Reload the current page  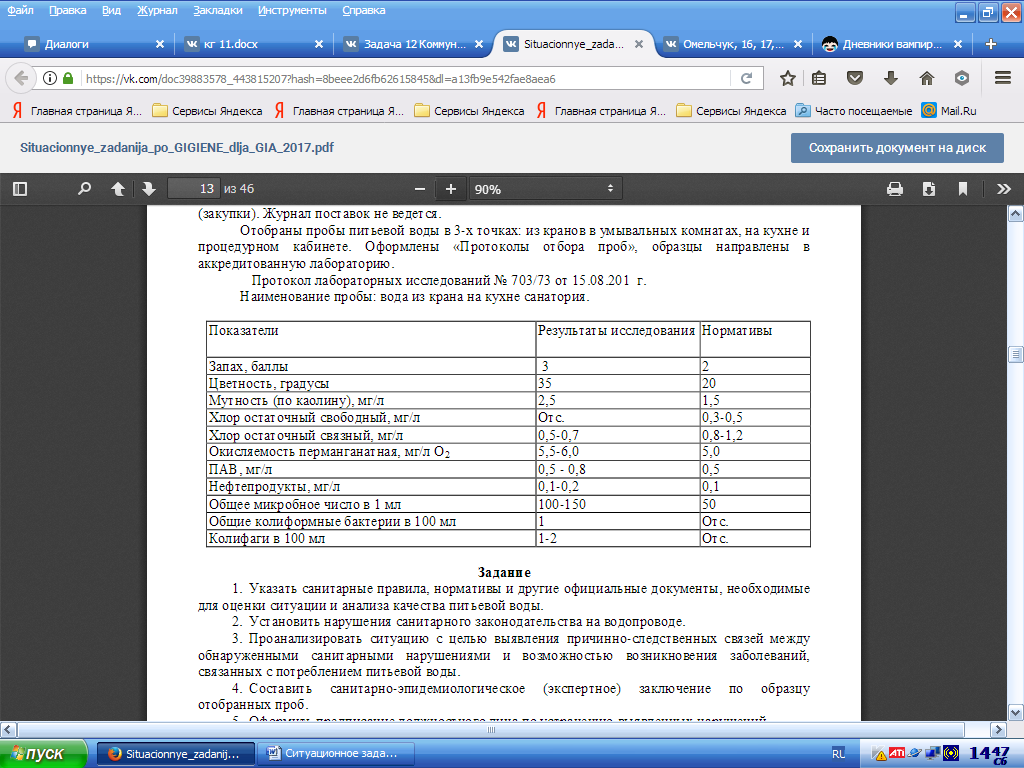(x=746, y=78)
